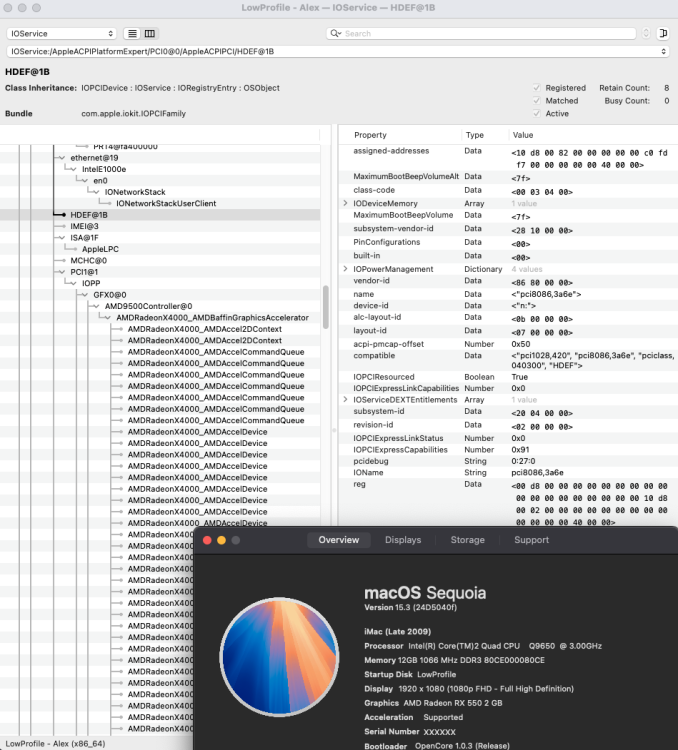The image size is (678, 750).
Task: Select the pcidebug property row
Action: click(508, 461)
